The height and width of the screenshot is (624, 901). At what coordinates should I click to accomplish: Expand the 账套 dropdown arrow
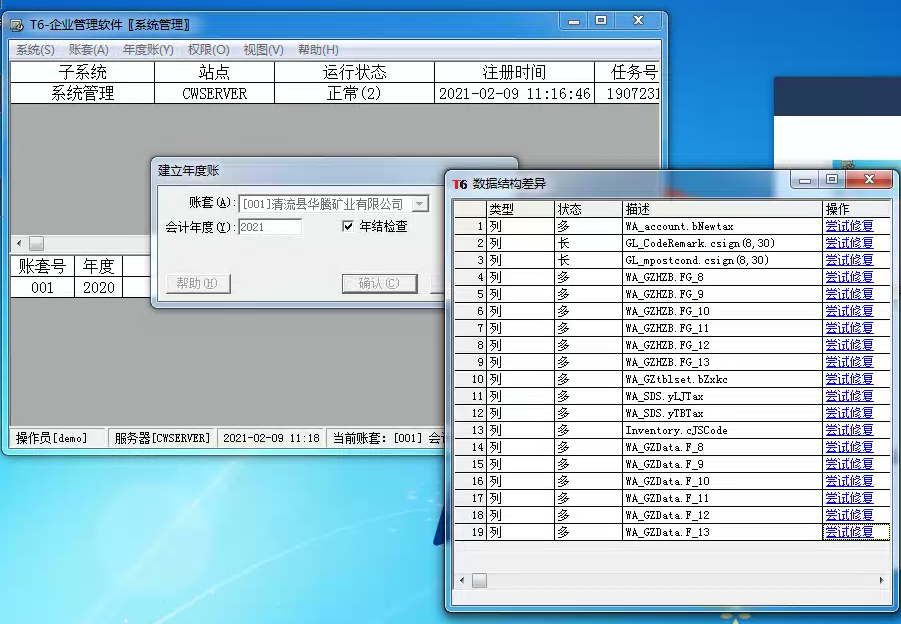point(421,204)
